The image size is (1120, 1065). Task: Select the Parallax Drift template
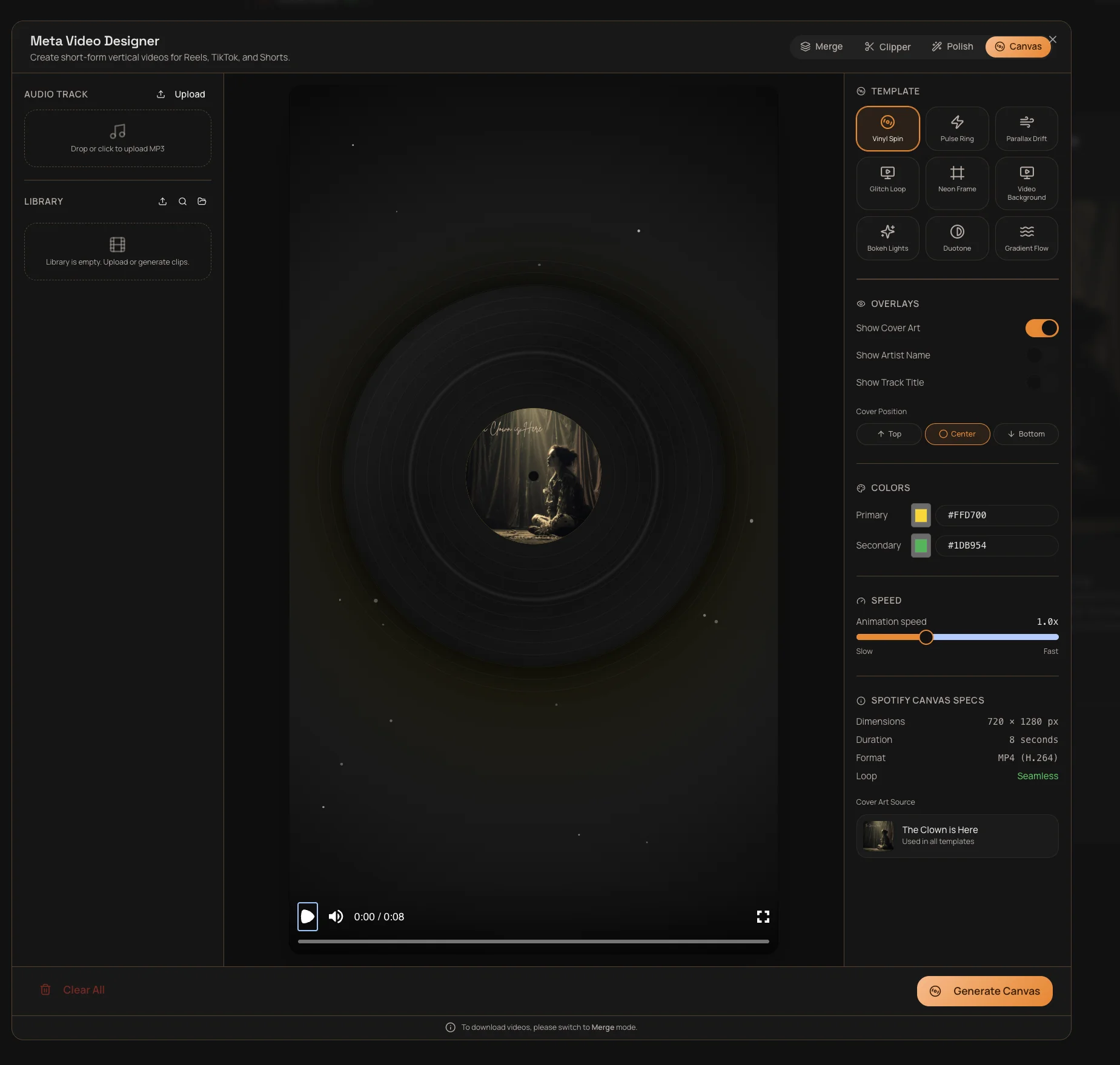click(1026, 129)
